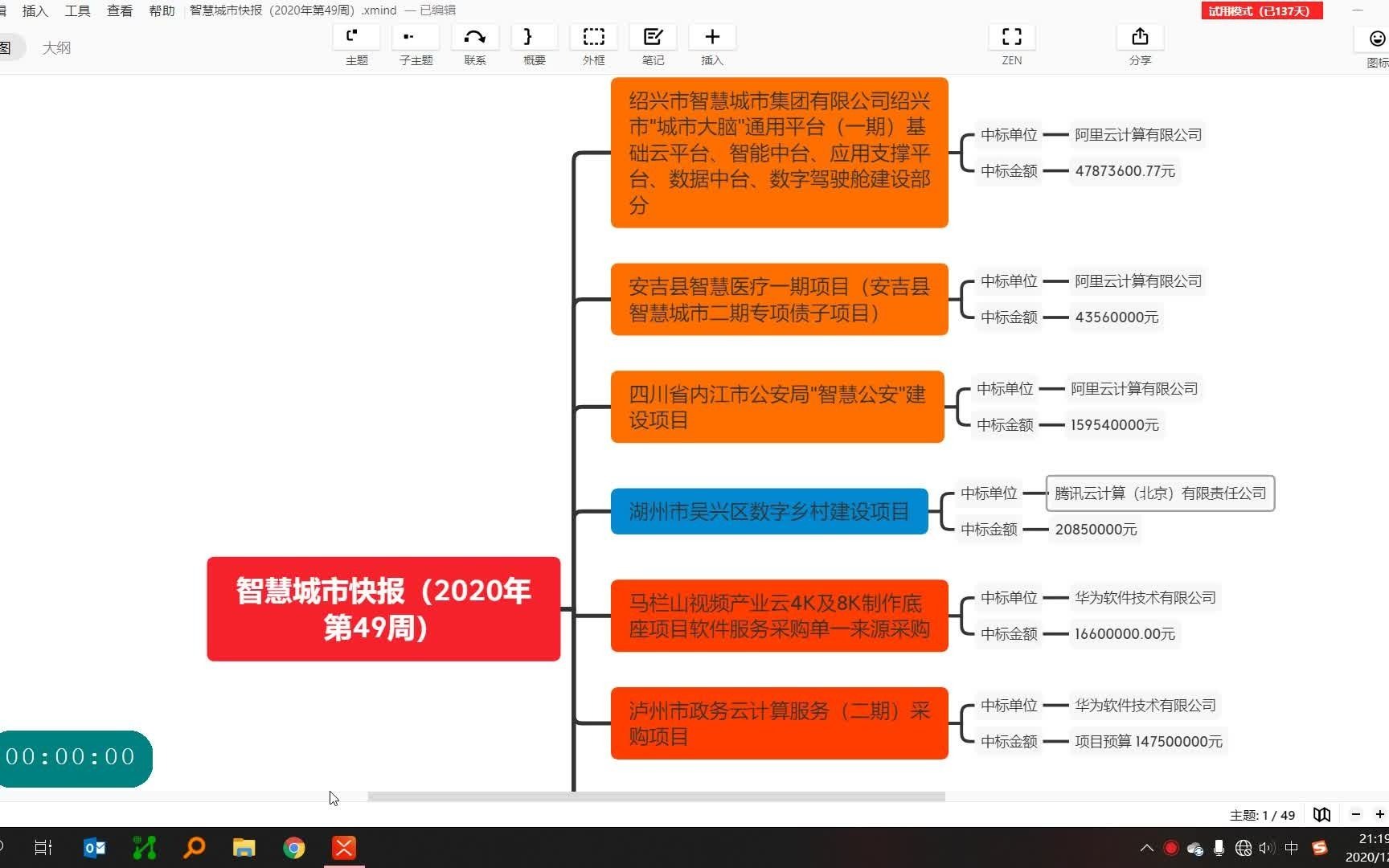Select 中标金额 label beside 四川省内江市 topic
Viewport: 1389px width, 868px height.
click(x=1005, y=425)
